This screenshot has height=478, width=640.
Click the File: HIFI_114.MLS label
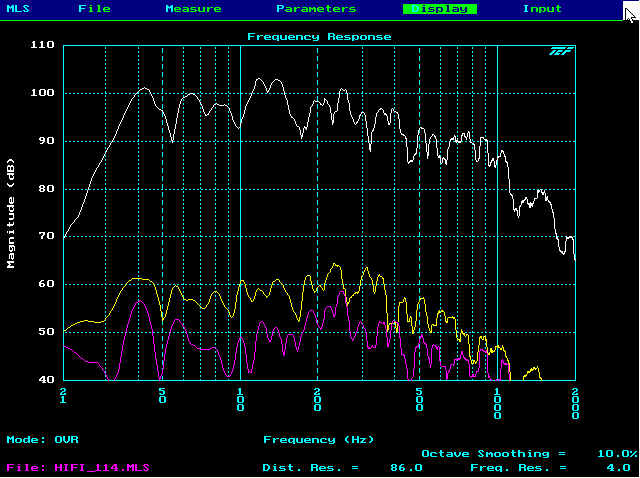pyautogui.click(x=78, y=467)
